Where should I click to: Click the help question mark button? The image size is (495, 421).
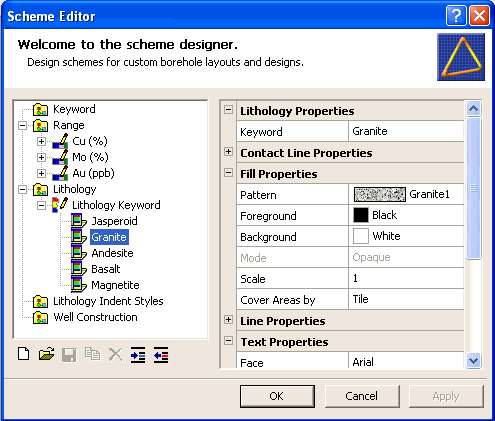click(456, 16)
